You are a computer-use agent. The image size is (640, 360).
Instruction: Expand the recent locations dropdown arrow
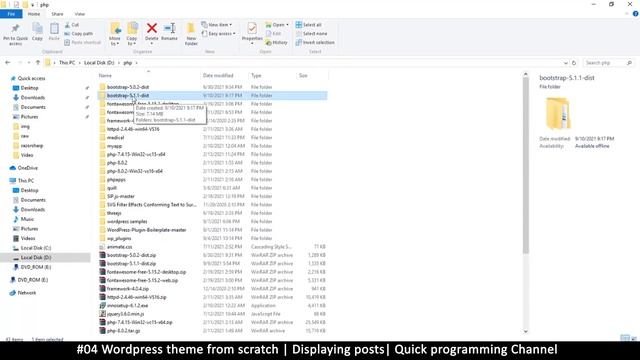click(x=29, y=63)
